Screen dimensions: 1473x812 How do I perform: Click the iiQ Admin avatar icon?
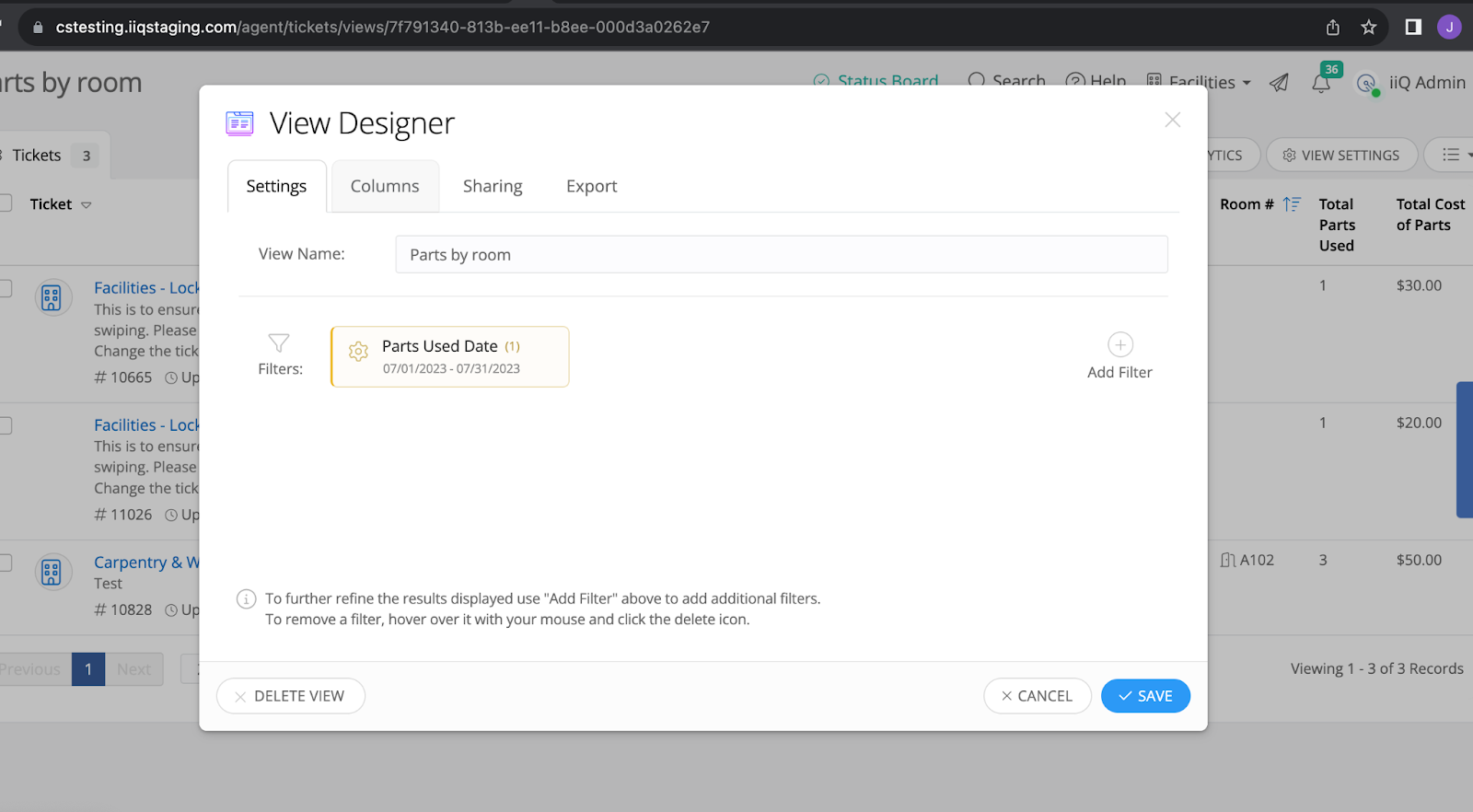[x=1367, y=84]
